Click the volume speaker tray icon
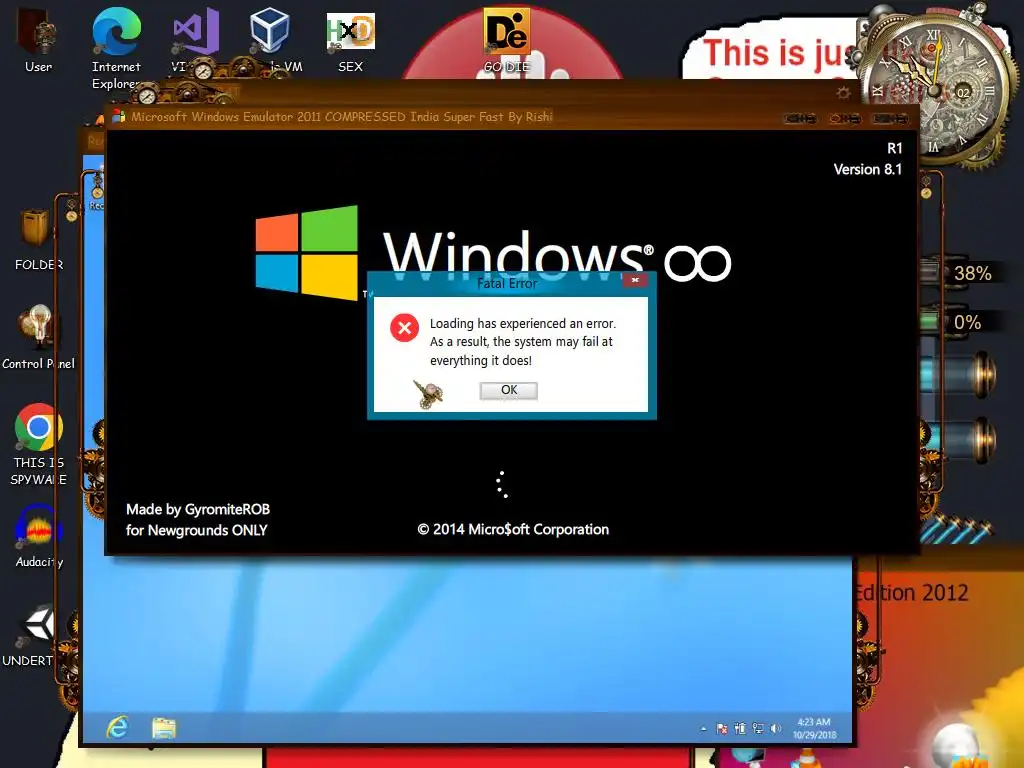The image size is (1024, 768). (776, 728)
